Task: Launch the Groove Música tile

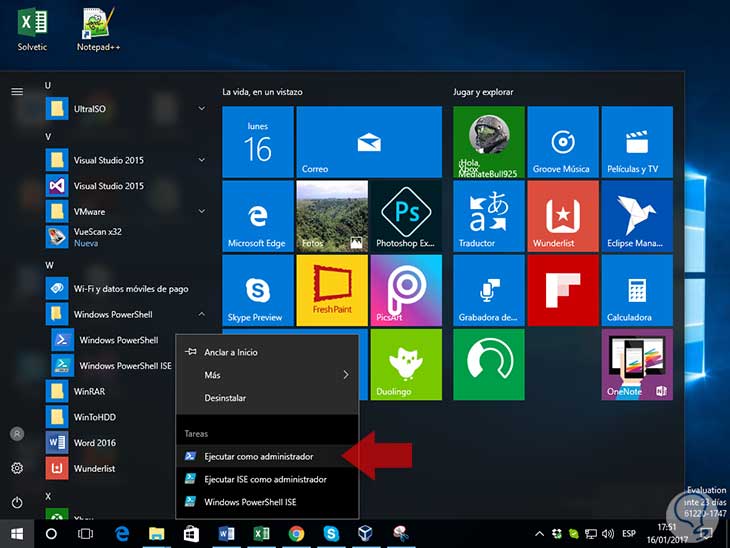Action: pyautogui.click(x=563, y=142)
